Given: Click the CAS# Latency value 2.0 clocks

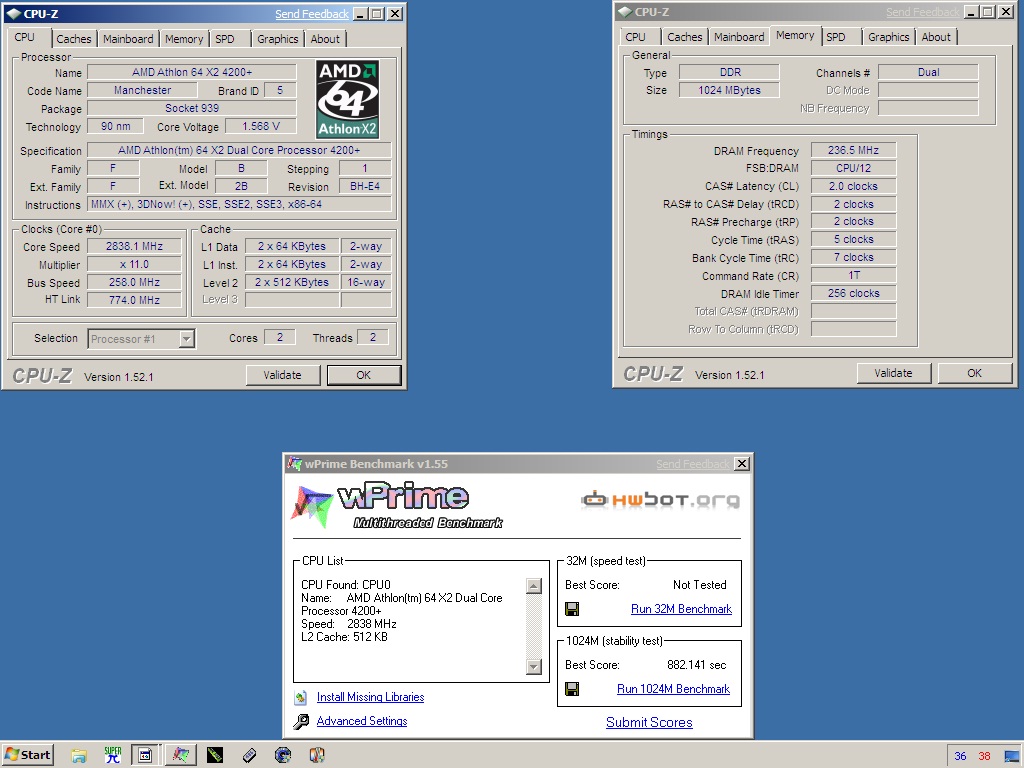Looking at the screenshot, I should click(x=853, y=186).
